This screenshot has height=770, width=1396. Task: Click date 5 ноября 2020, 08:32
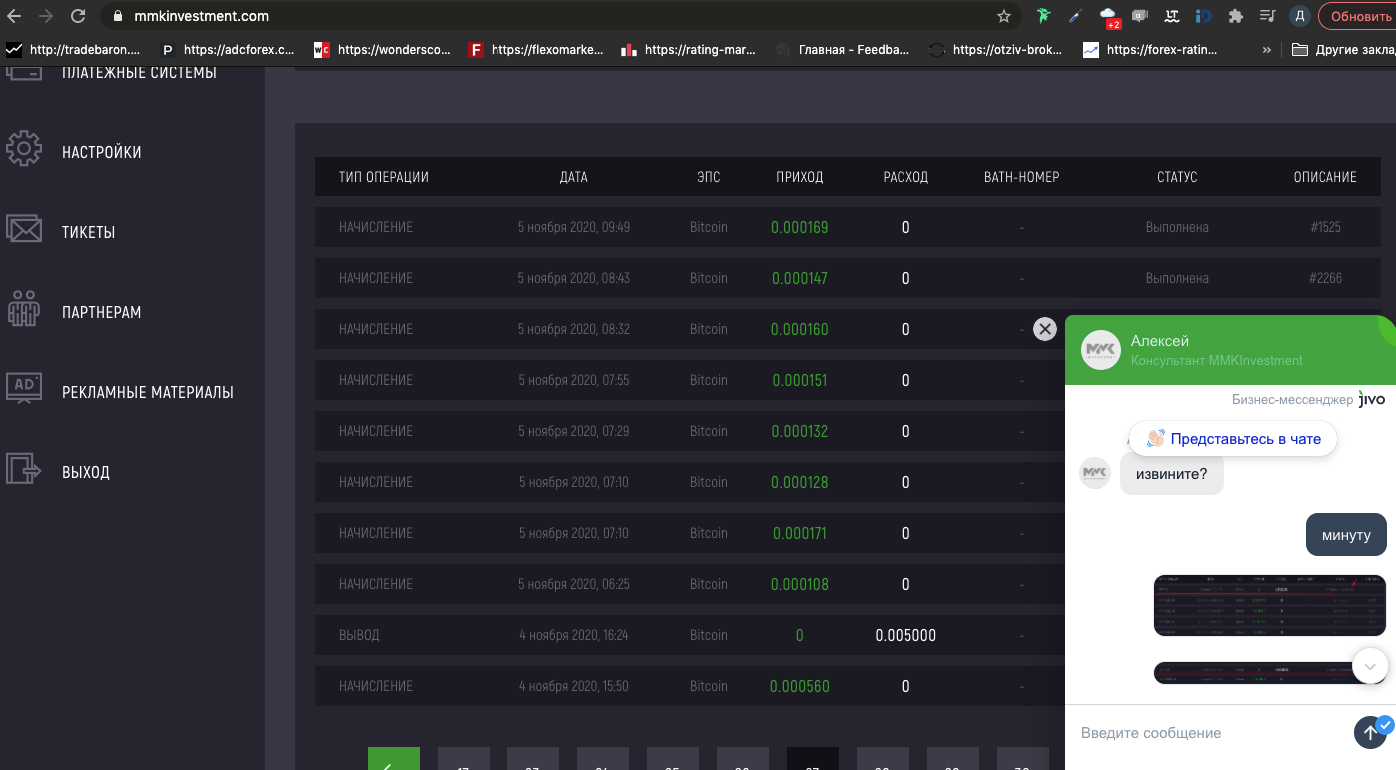point(574,329)
